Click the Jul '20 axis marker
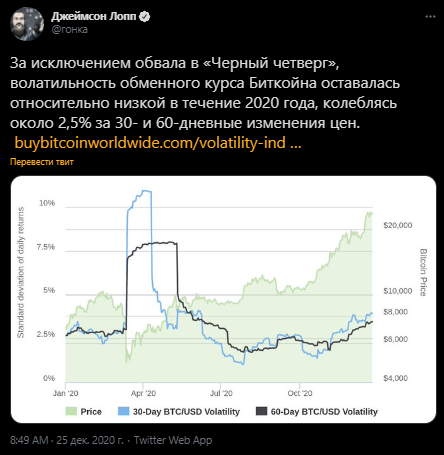The width and height of the screenshot is (444, 455). (221, 393)
